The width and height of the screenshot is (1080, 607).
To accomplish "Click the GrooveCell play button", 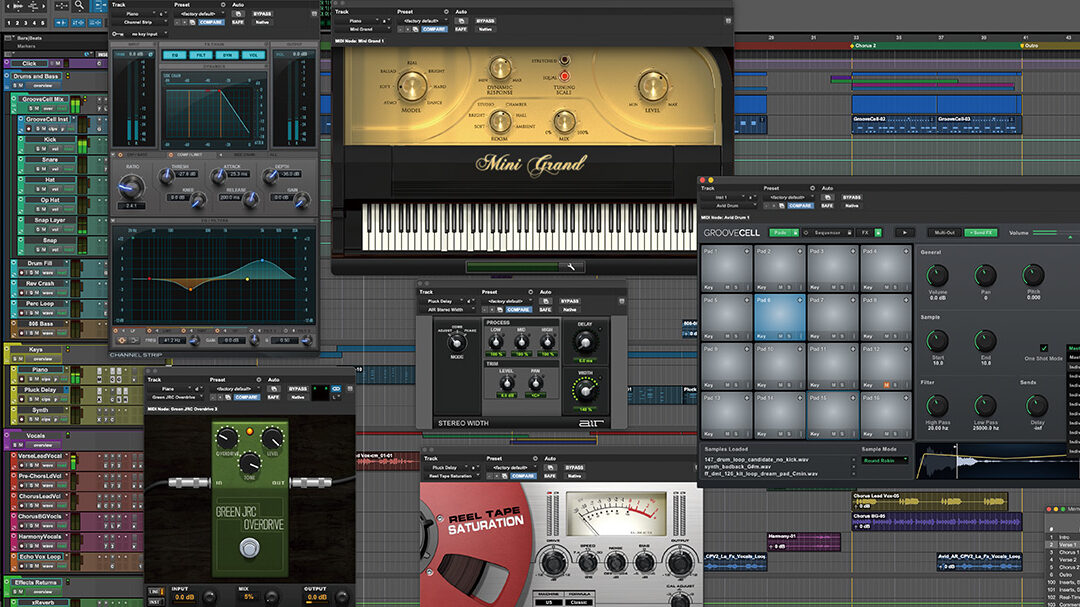I will click(x=903, y=232).
